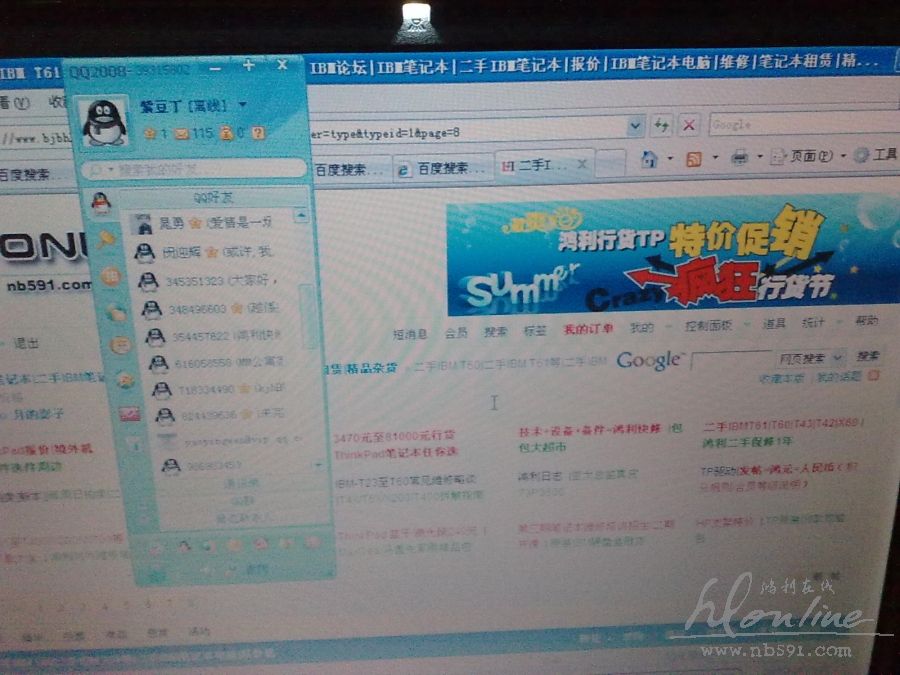
Task: Click the gold star level icon in QQ
Action: click(x=150, y=134)
